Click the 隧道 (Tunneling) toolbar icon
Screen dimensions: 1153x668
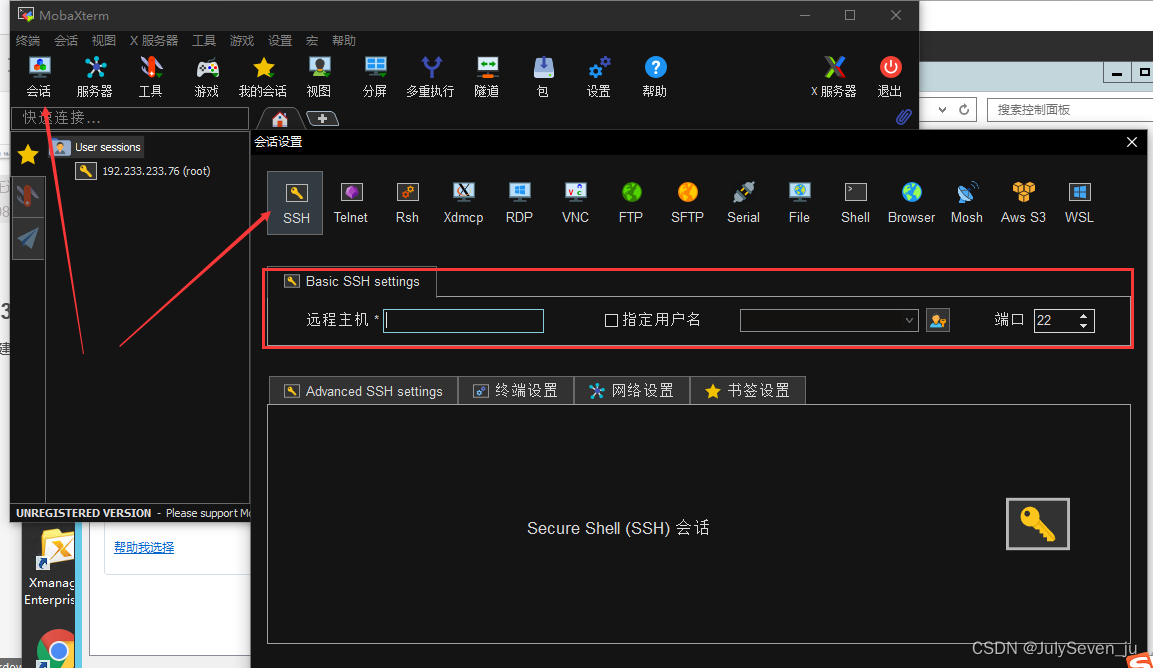click(x=487, y=77)
